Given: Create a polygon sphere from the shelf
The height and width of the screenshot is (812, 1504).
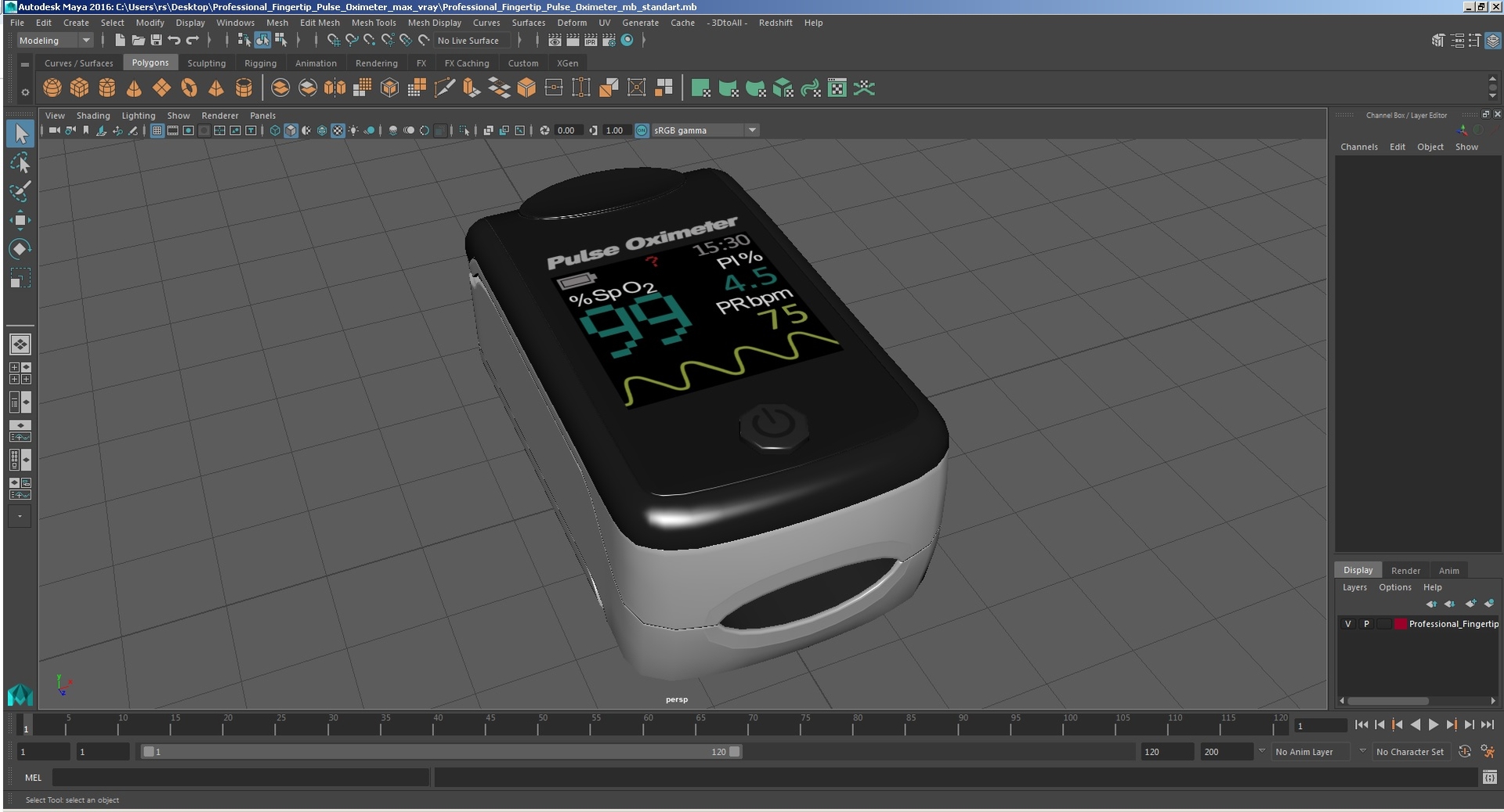Looking at the screenshot, I should tap(52, 88).
